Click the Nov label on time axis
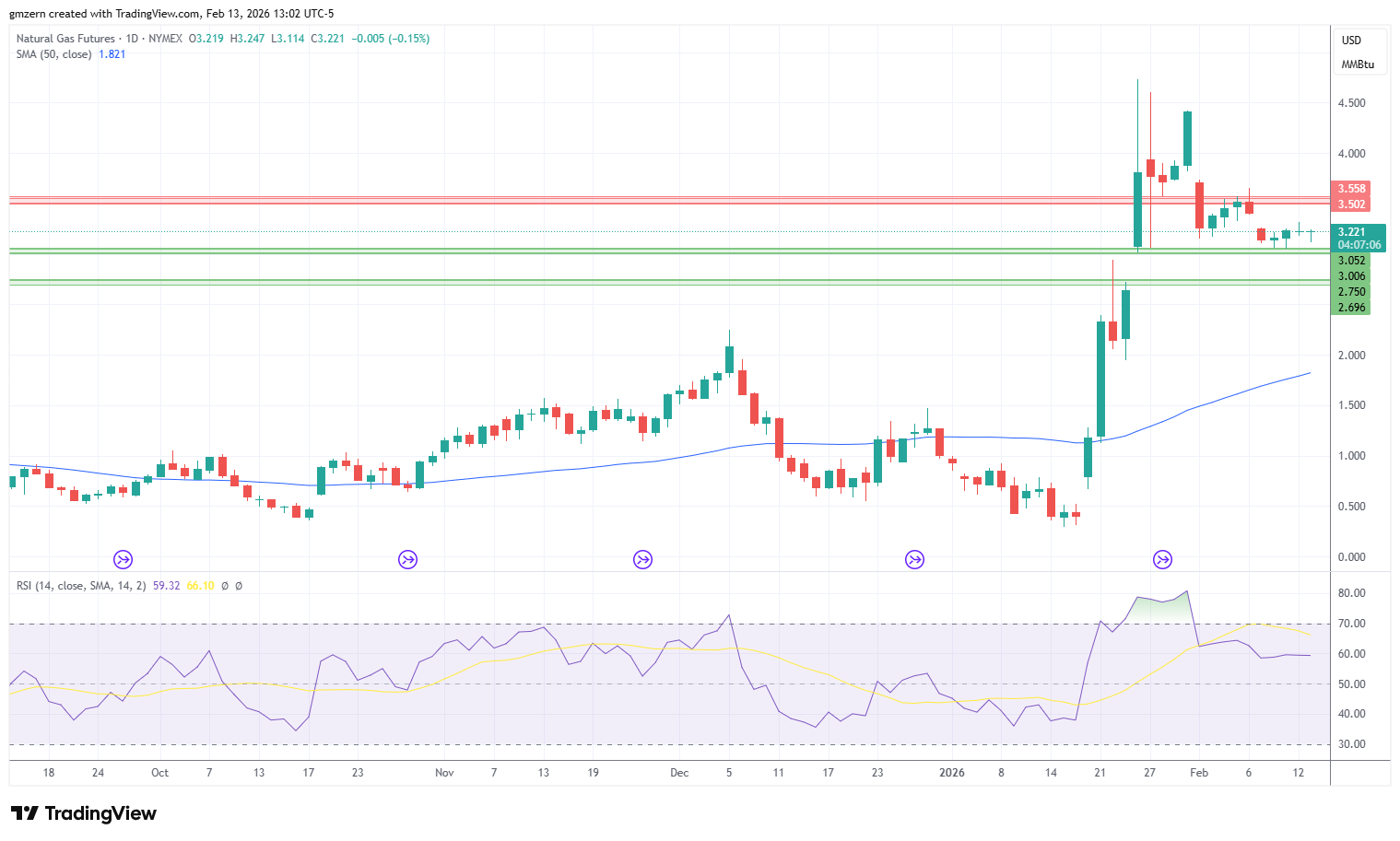This screenshot has width=1400, height=841. click(x=444, y=773)
